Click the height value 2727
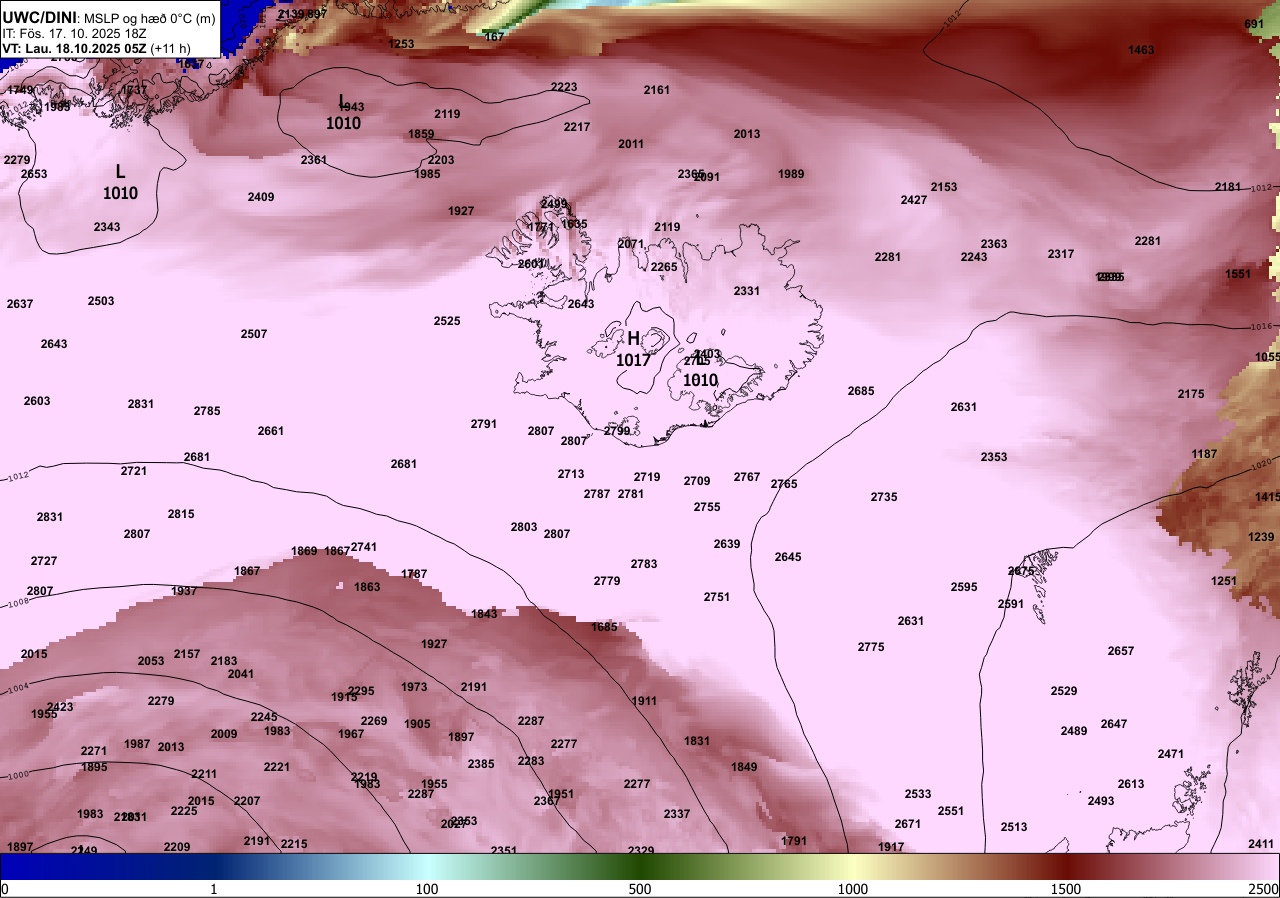 44,562
